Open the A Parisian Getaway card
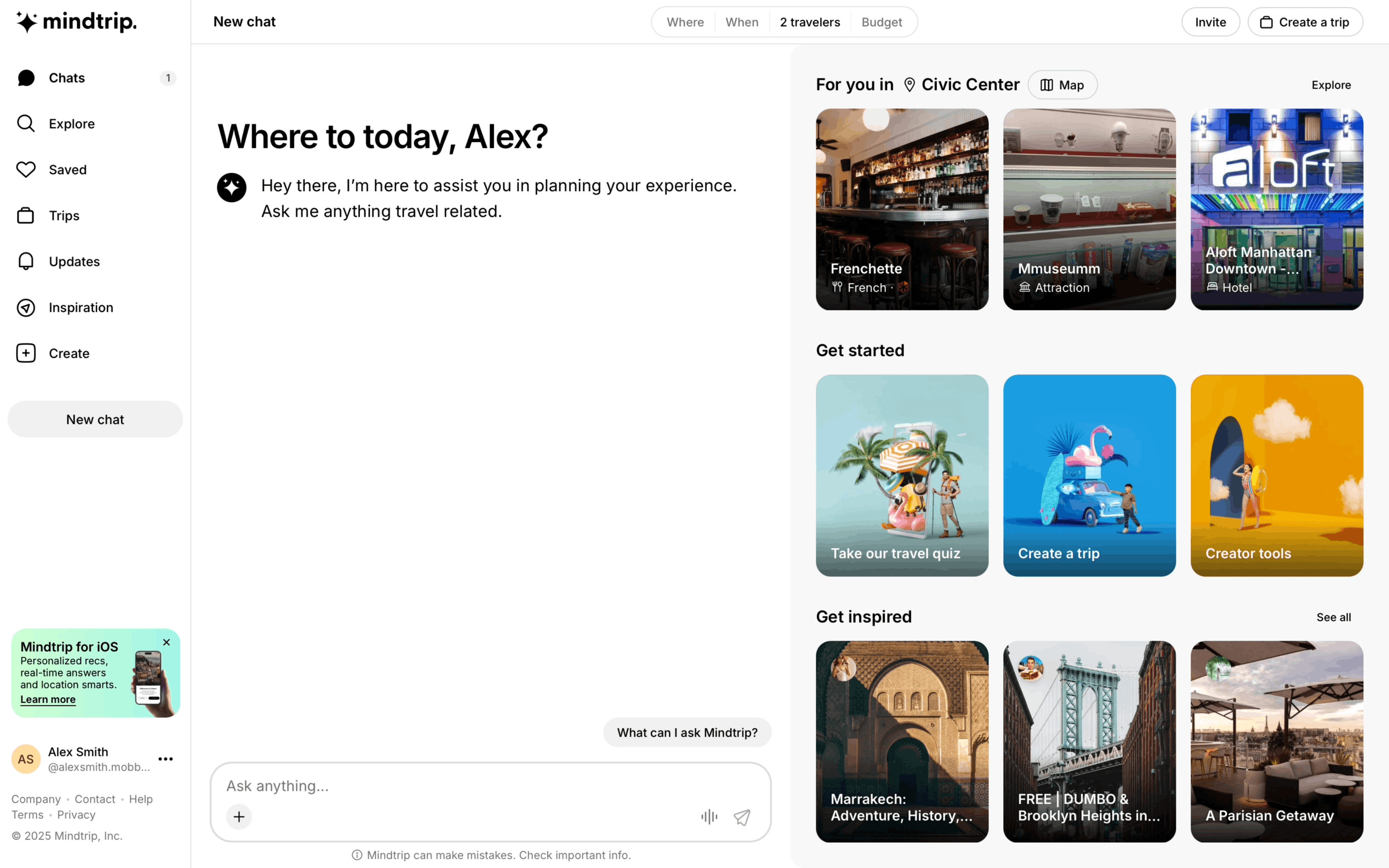Image resolution: width=1389 pixels, height=868 pixels. point(1276,742)
